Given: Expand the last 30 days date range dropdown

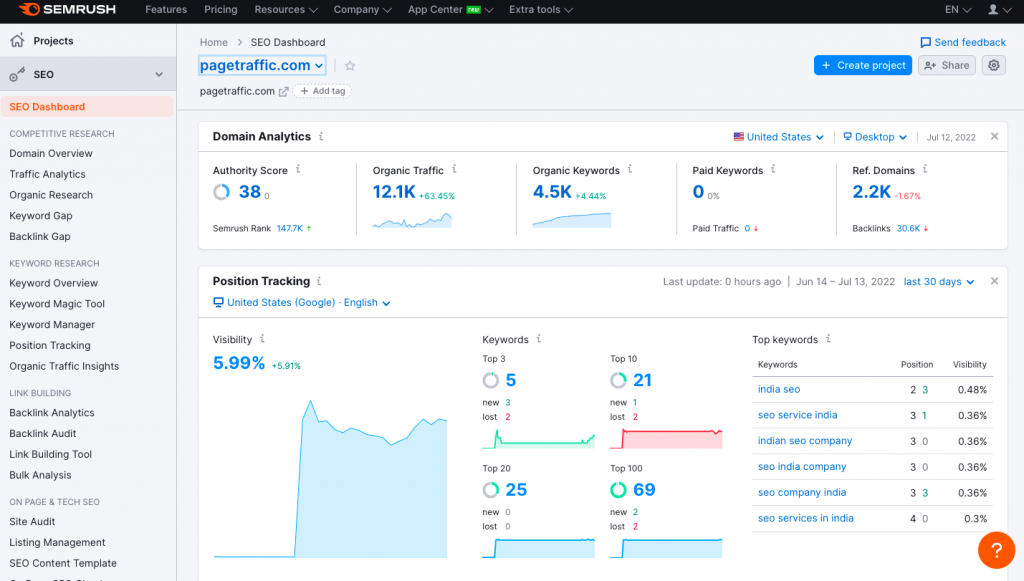Looking at the screenshot, I should (x=938, y=281).
